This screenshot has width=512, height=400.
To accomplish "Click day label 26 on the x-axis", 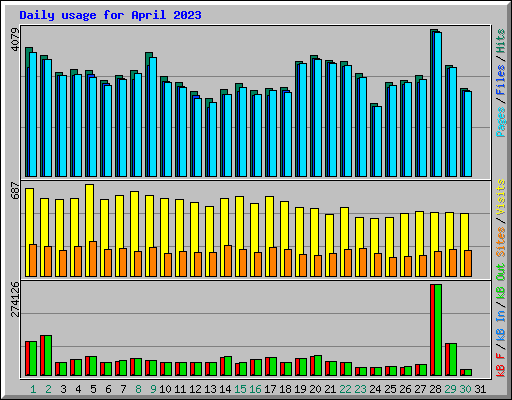I will (405, 389).
